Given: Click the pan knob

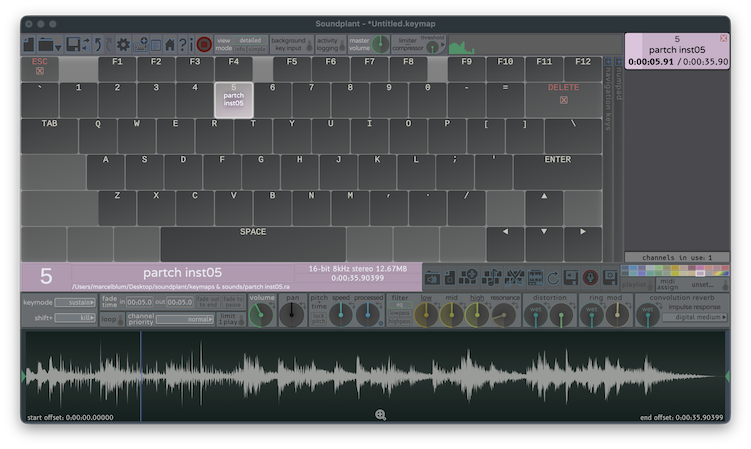Looking at the screenshot, I should 292,316.
